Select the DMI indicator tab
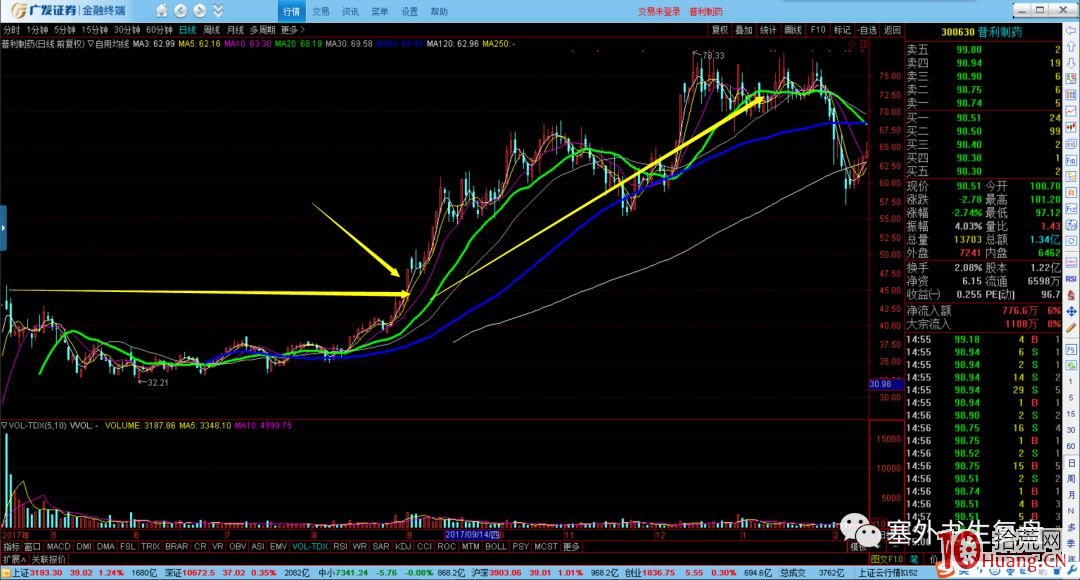 tap(84, 546)
